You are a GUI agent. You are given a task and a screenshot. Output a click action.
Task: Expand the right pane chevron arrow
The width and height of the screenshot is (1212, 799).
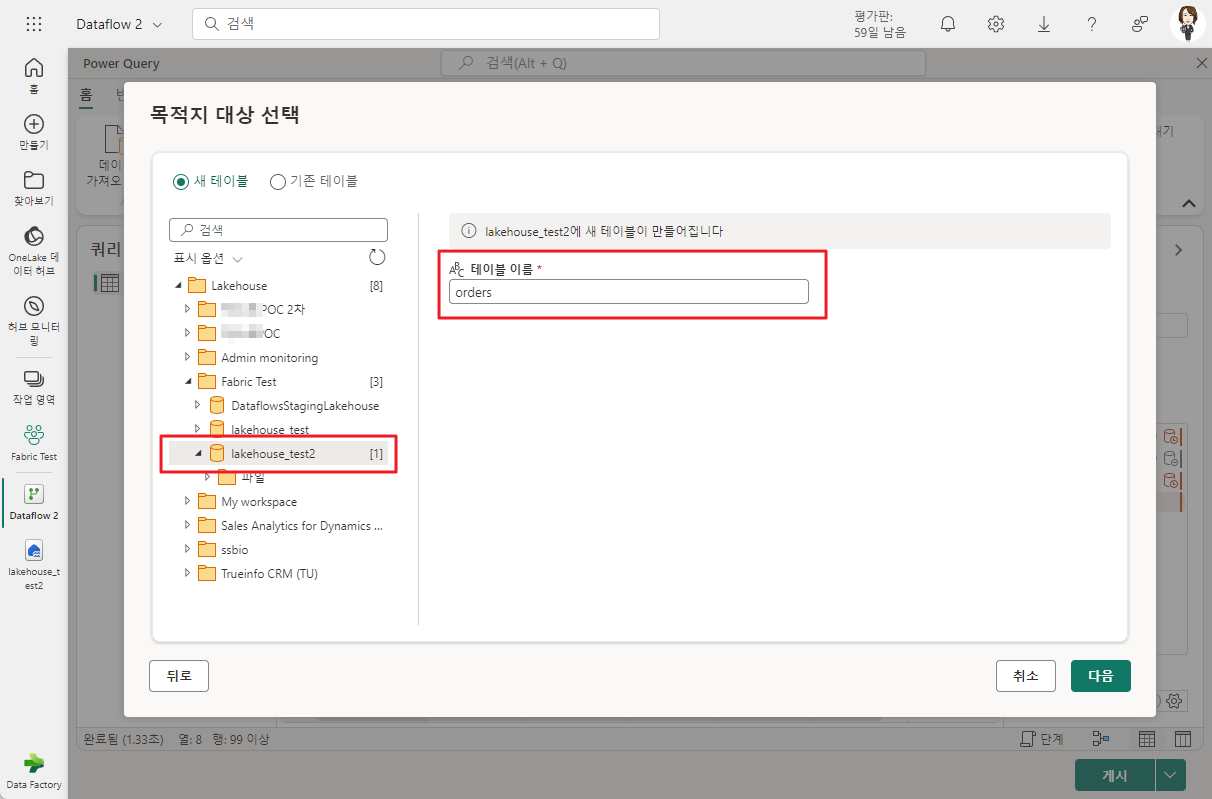tap(1178, 250)
